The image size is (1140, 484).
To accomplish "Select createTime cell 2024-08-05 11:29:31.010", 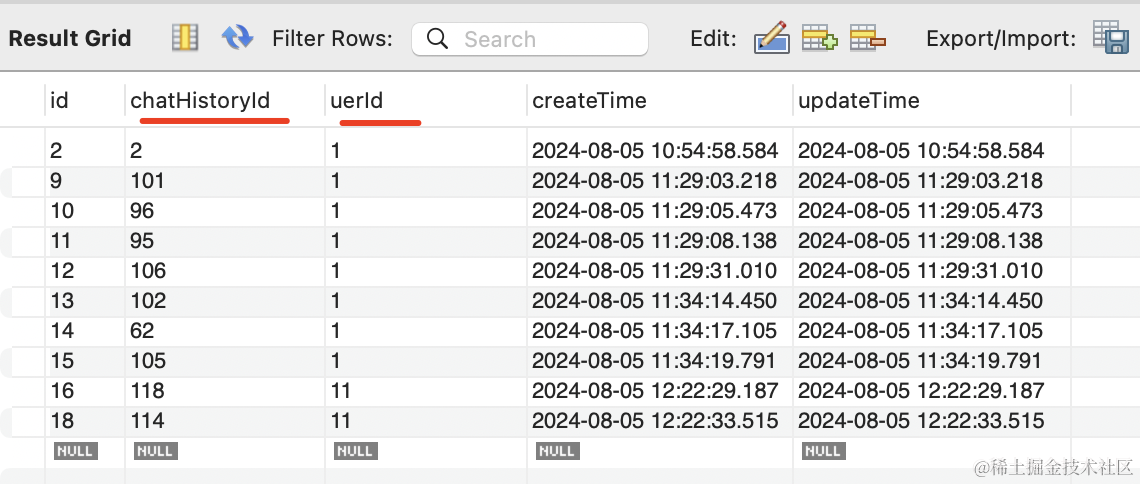I will [x=654, y=271].
